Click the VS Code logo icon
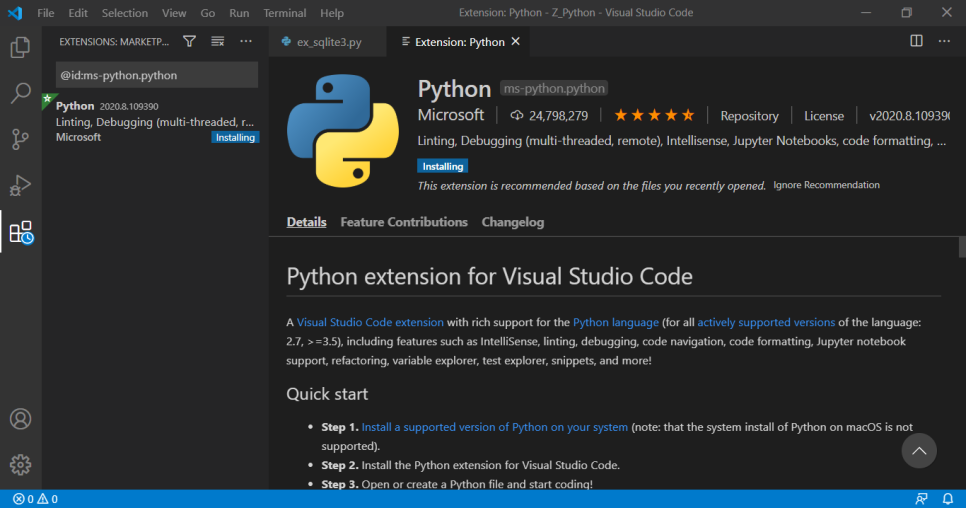Screen dimensions: 966x508 point(15,13)
